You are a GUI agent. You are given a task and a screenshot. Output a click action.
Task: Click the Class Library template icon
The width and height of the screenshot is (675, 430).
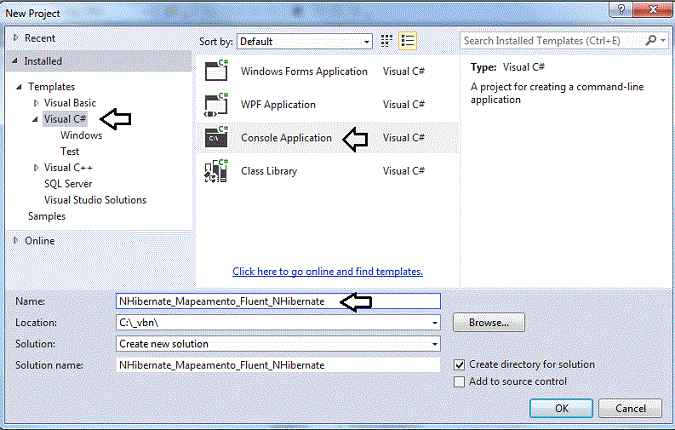pos(217,171)
